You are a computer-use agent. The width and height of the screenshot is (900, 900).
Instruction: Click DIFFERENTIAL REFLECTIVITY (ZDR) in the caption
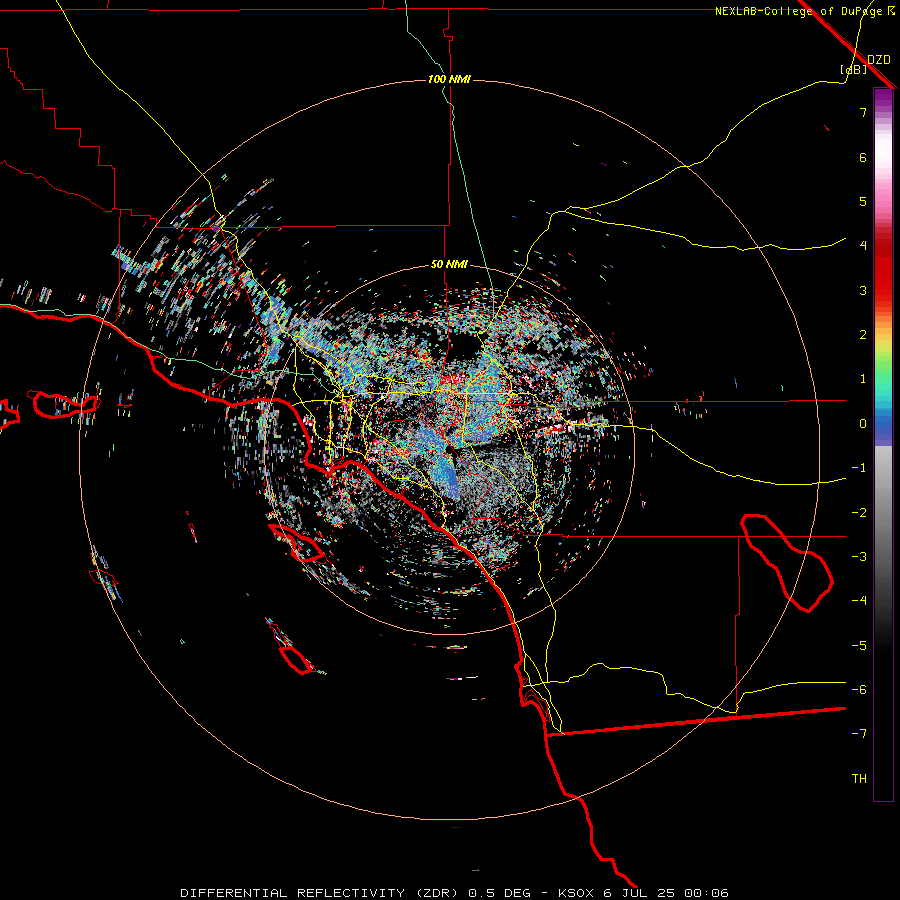click(x=320, y=893)
